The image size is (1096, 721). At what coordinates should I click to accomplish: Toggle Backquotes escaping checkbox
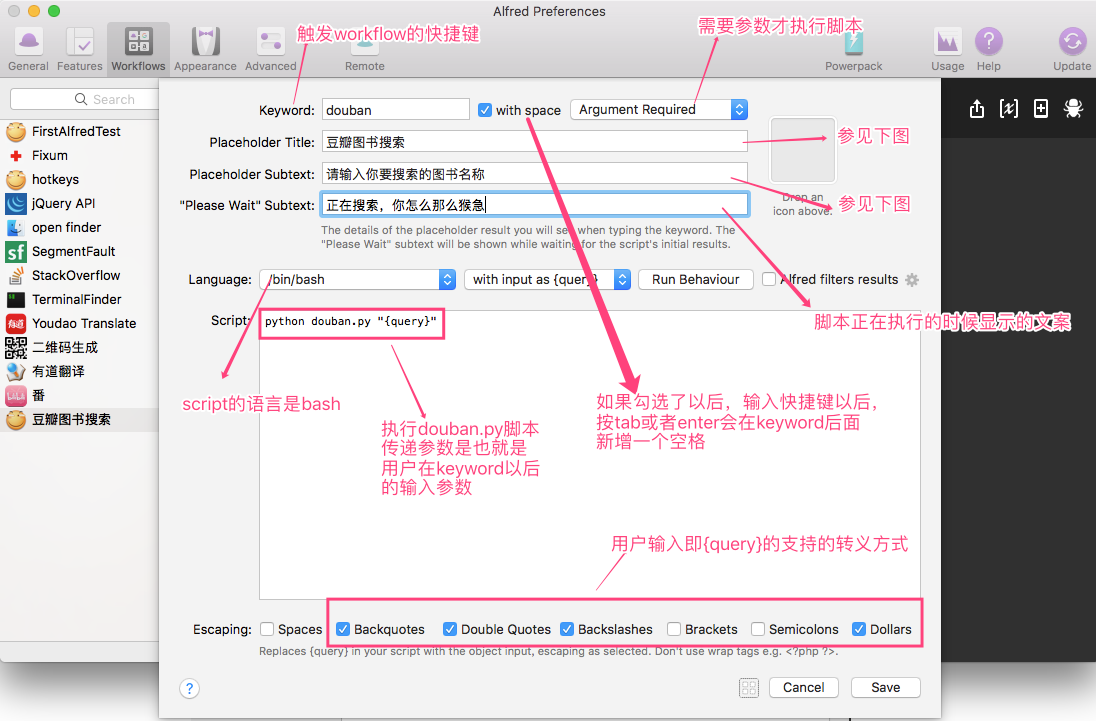[343, 629]
